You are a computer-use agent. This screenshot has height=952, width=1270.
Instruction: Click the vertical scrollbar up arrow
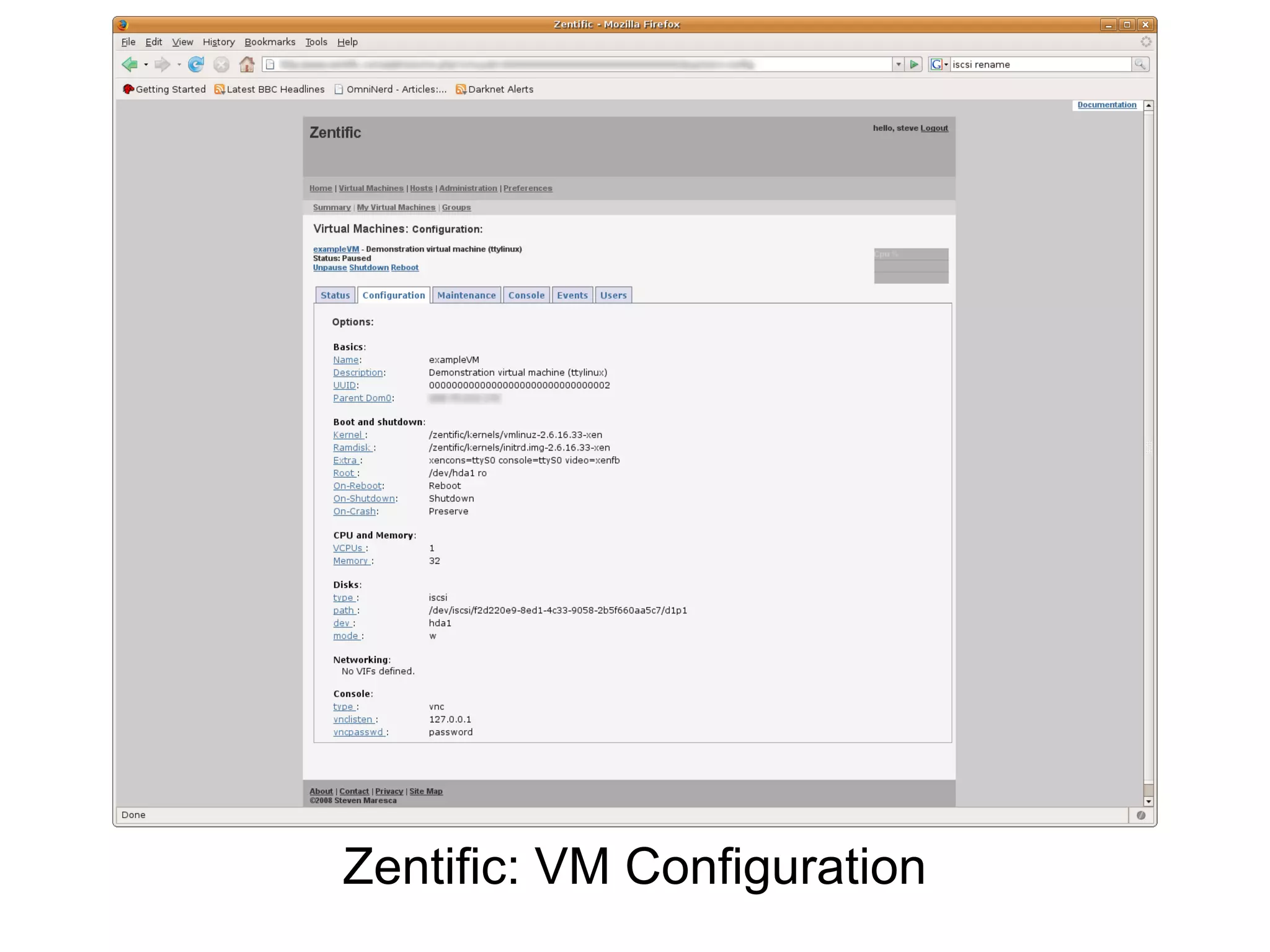click(x=1149, y=105)
